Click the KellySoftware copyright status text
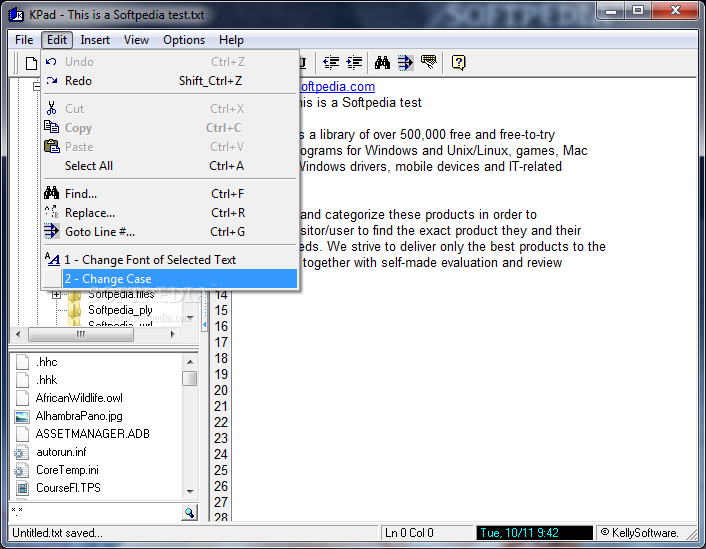Viewport: 706px width, 549px height. pos(640,533)
